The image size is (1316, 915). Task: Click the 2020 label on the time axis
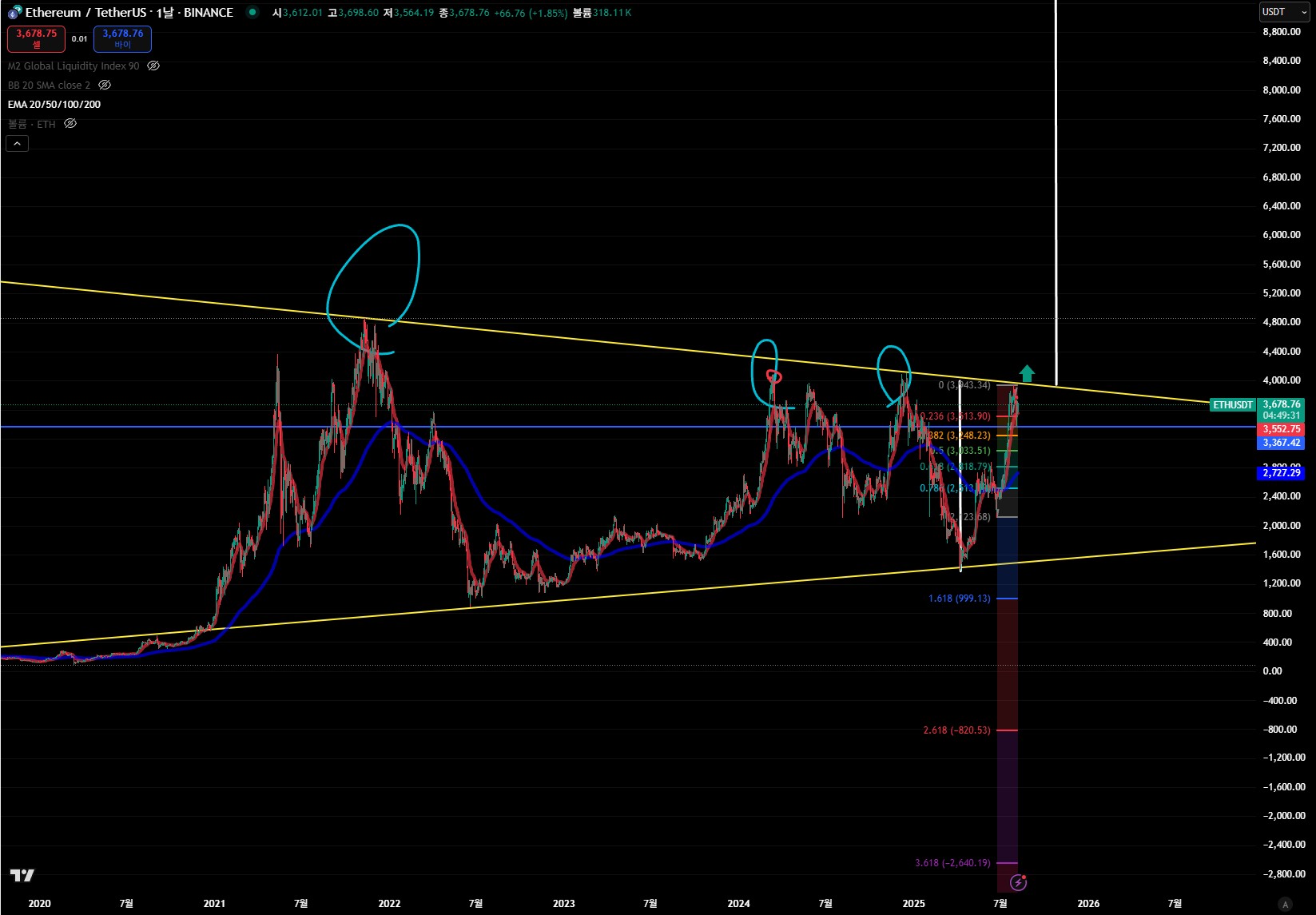39,903
